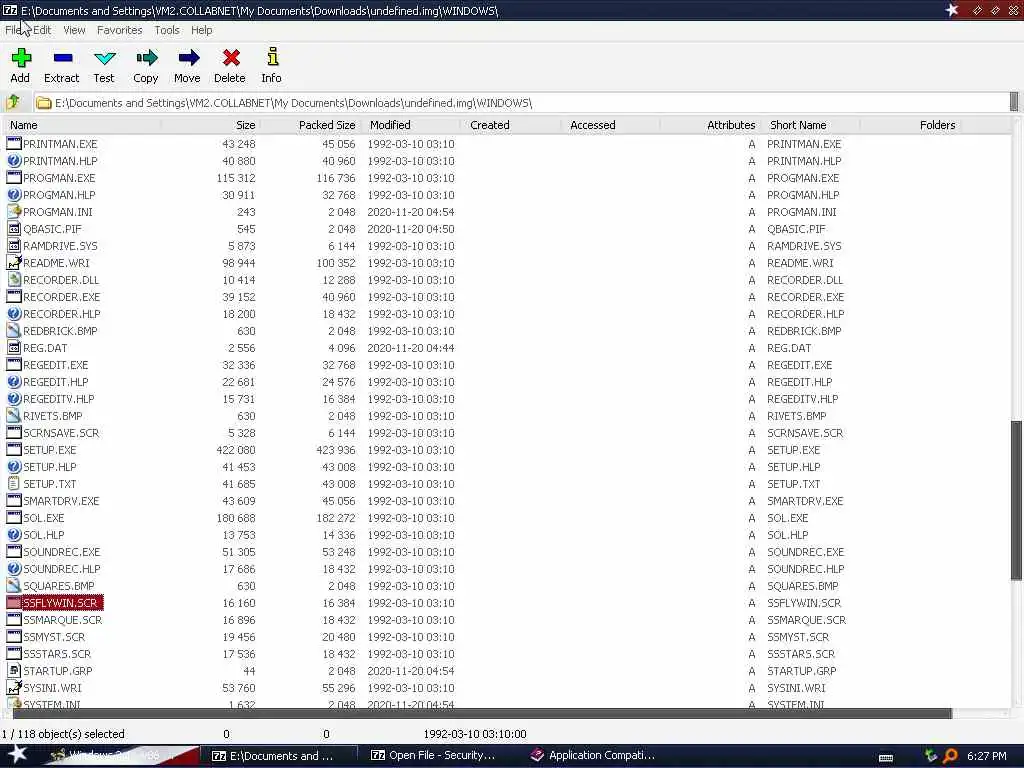Select the README.WRI document icon
The image size is (1024, 768).
tap(14, 263)
